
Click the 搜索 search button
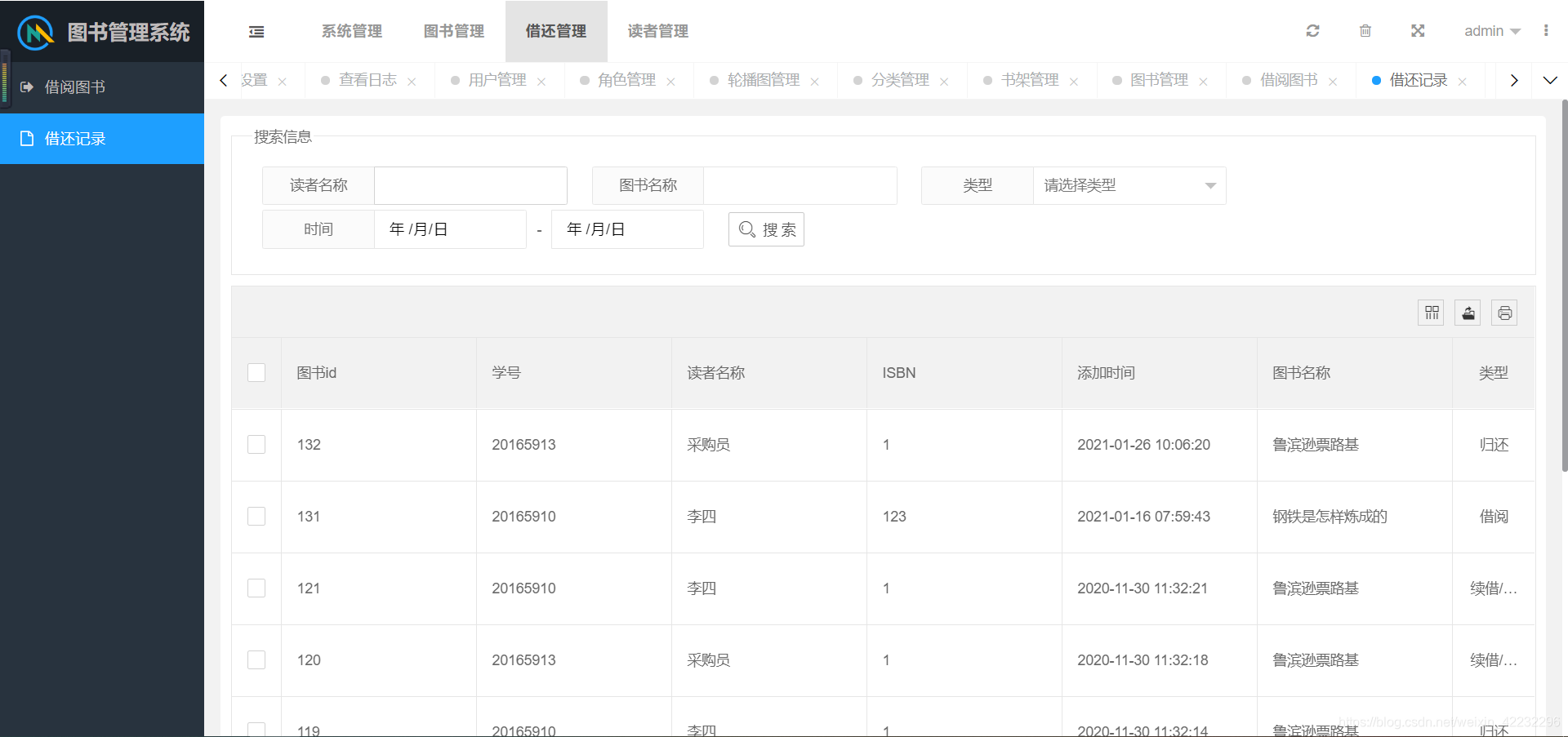(x=766, y=229)
